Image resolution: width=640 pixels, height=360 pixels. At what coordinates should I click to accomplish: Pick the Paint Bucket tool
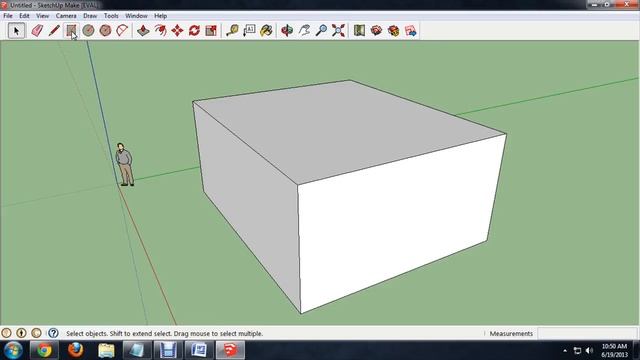point(266,31)
